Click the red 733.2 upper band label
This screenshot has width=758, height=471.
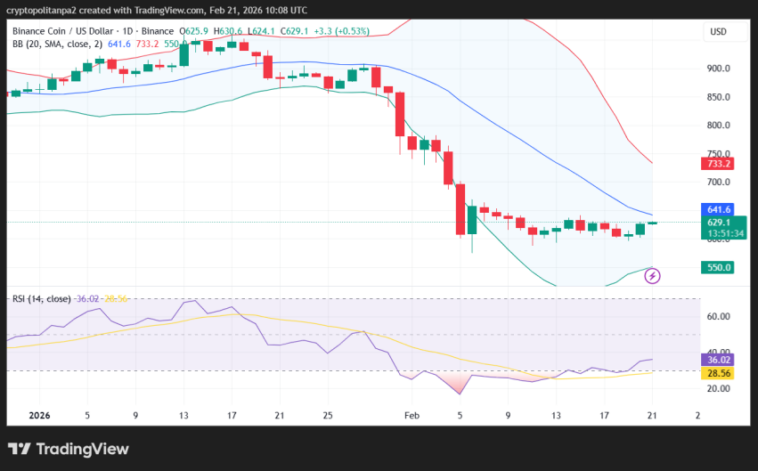click(721, 163)
